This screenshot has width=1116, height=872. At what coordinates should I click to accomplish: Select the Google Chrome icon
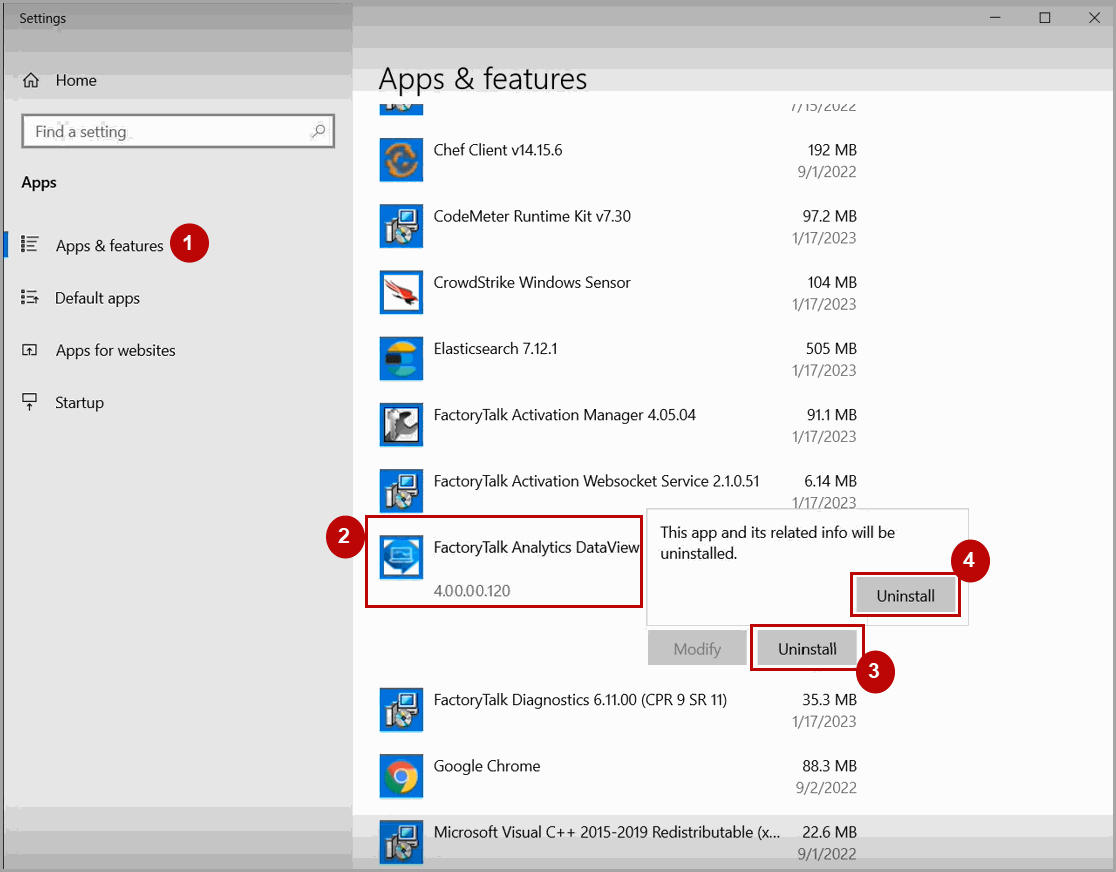pos(401,776)
